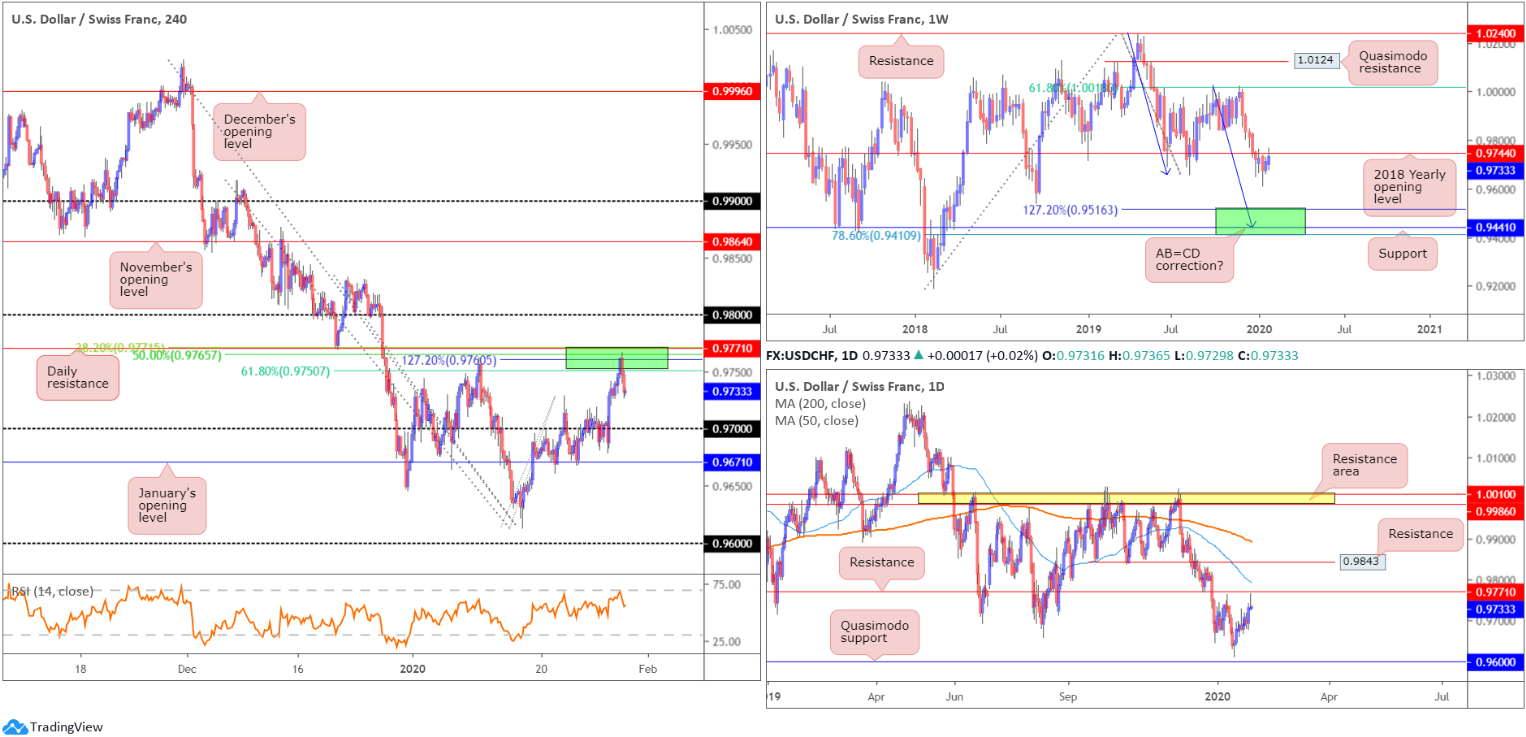Click the RSI (14, close) indicator label

pyautogui.click(x=51, y=591)
